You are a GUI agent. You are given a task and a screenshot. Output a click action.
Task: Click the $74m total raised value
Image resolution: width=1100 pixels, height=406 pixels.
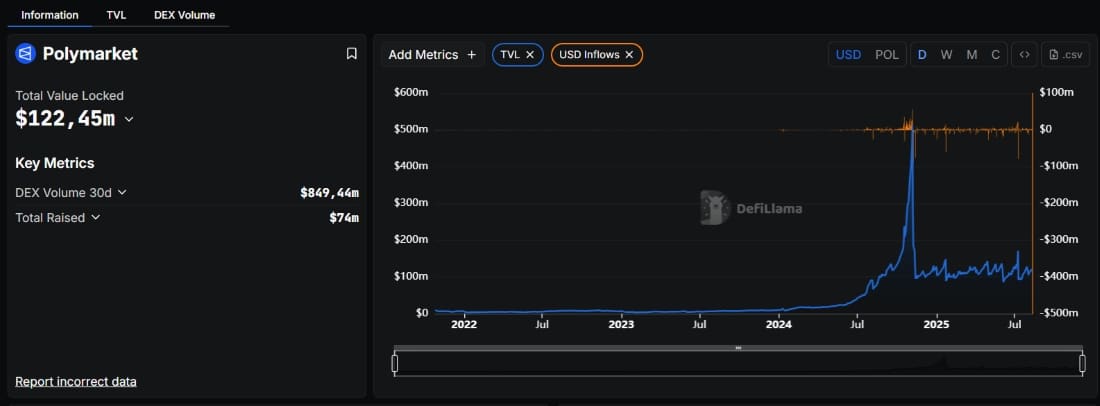click(344, 217)
